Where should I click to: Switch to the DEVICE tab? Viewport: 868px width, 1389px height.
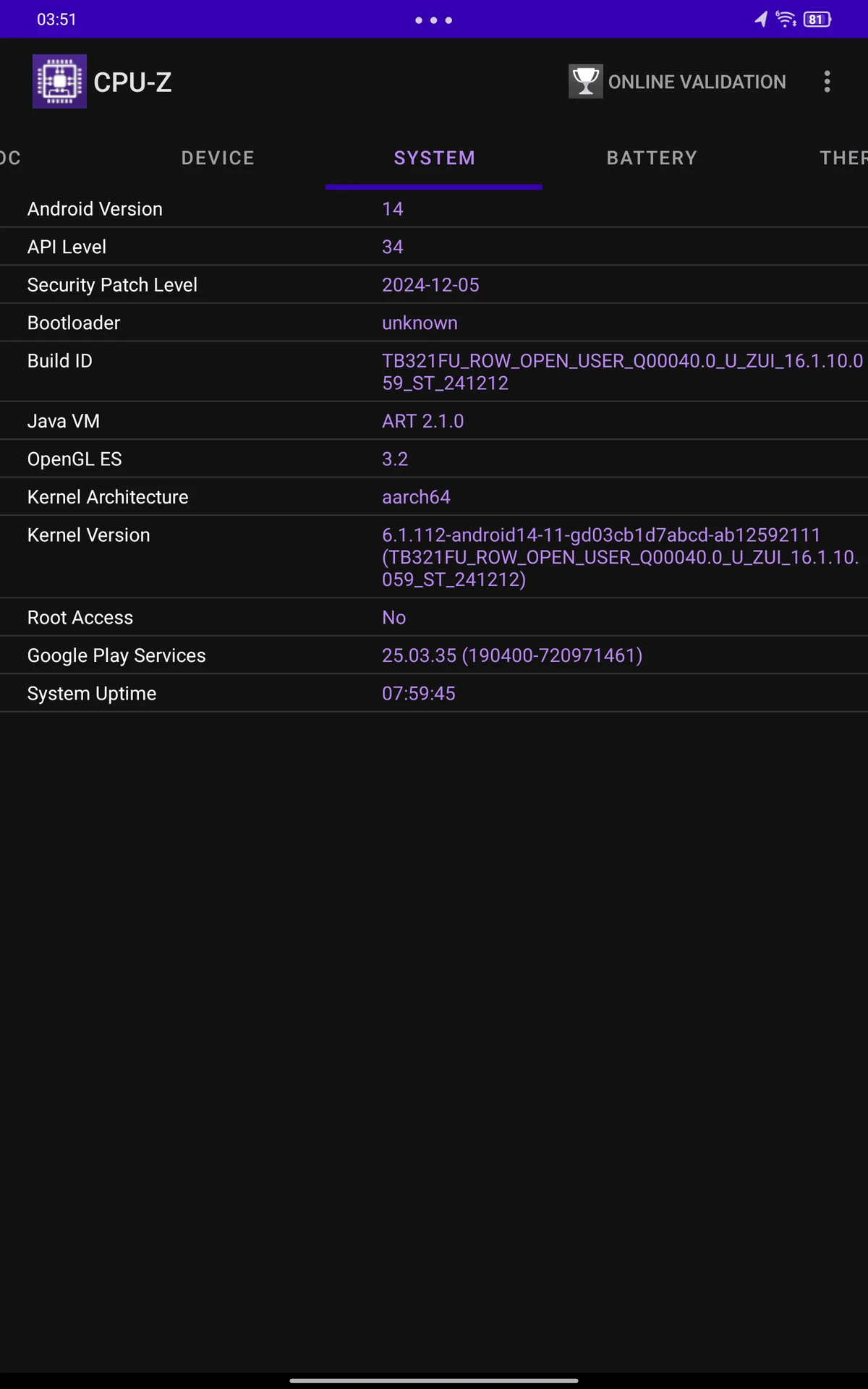coord(218,158)
